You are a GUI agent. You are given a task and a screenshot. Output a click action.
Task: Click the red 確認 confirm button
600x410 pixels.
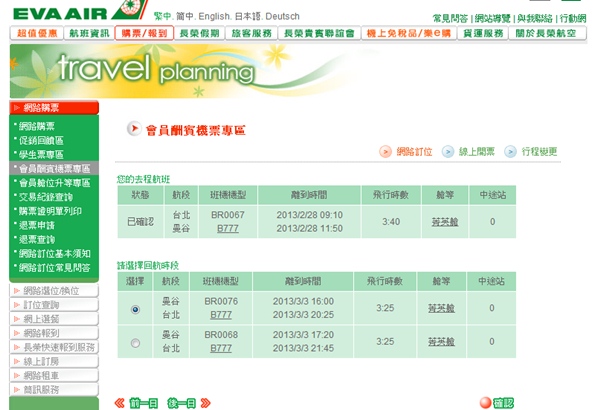point(497,403)
